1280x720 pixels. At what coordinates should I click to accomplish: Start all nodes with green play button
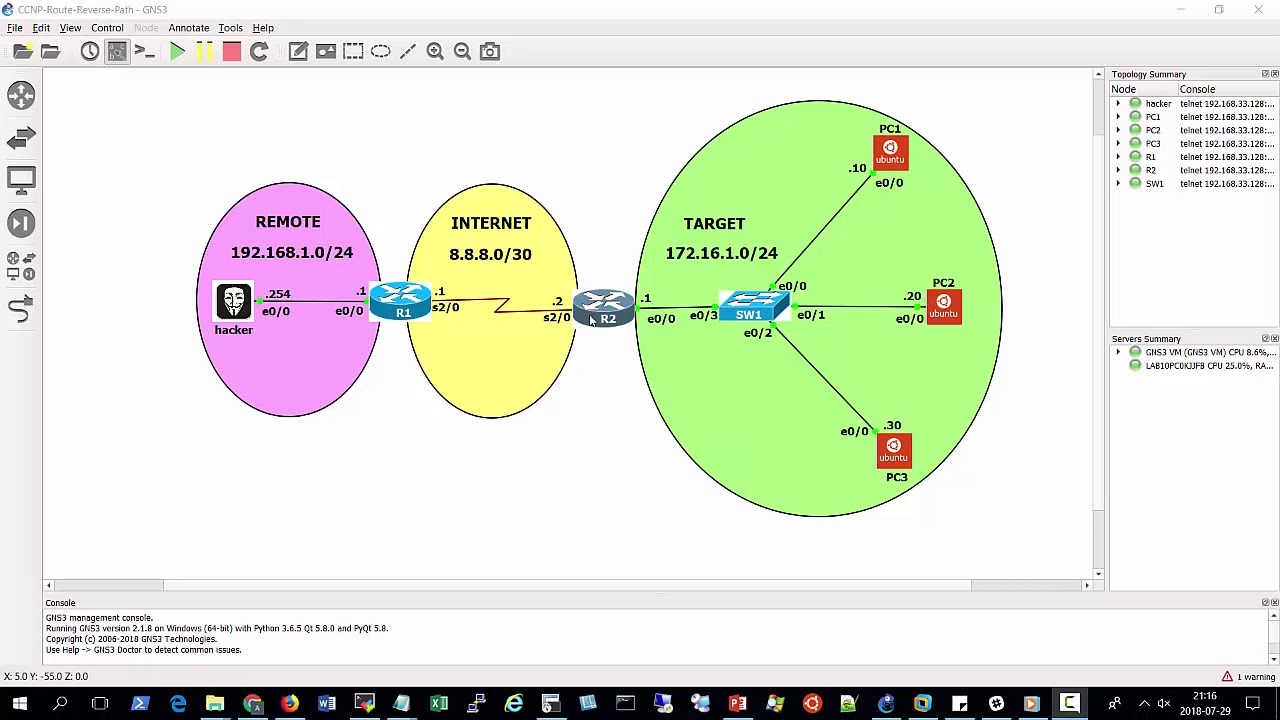[x=177, y=51]
